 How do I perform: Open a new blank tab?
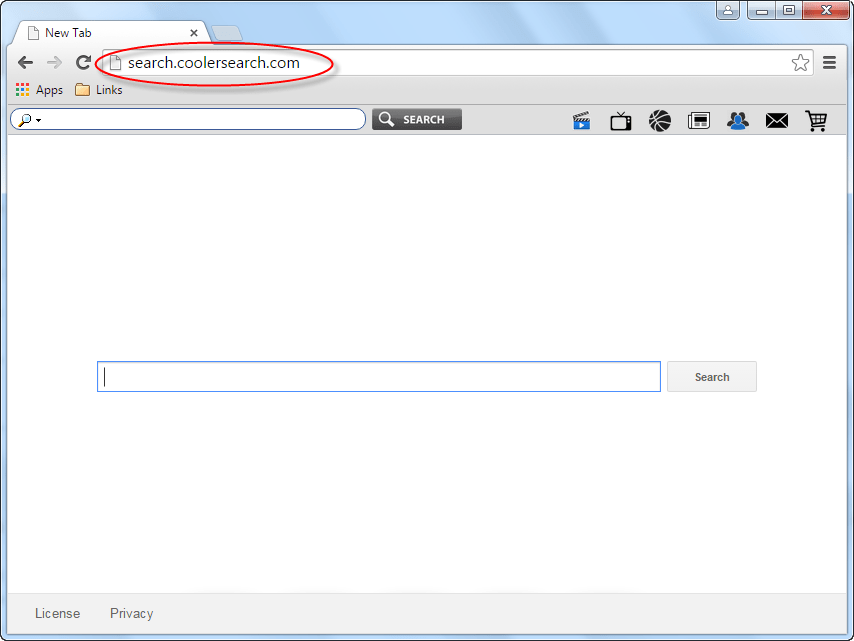tap(227, 33)
